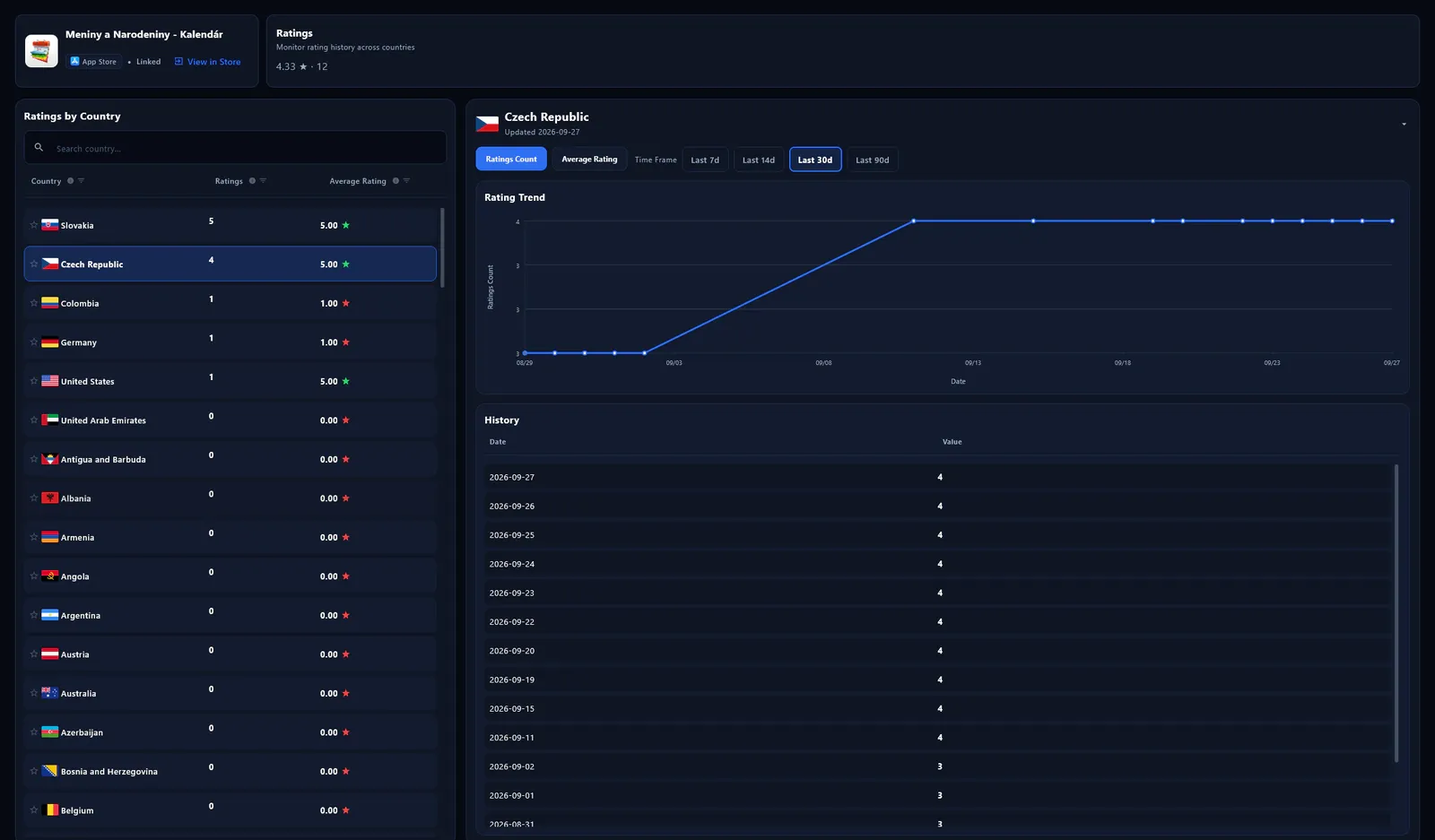The image size is (1435, 840).
Task: Toggle favorite star for United States
Action: click(34, 381)
